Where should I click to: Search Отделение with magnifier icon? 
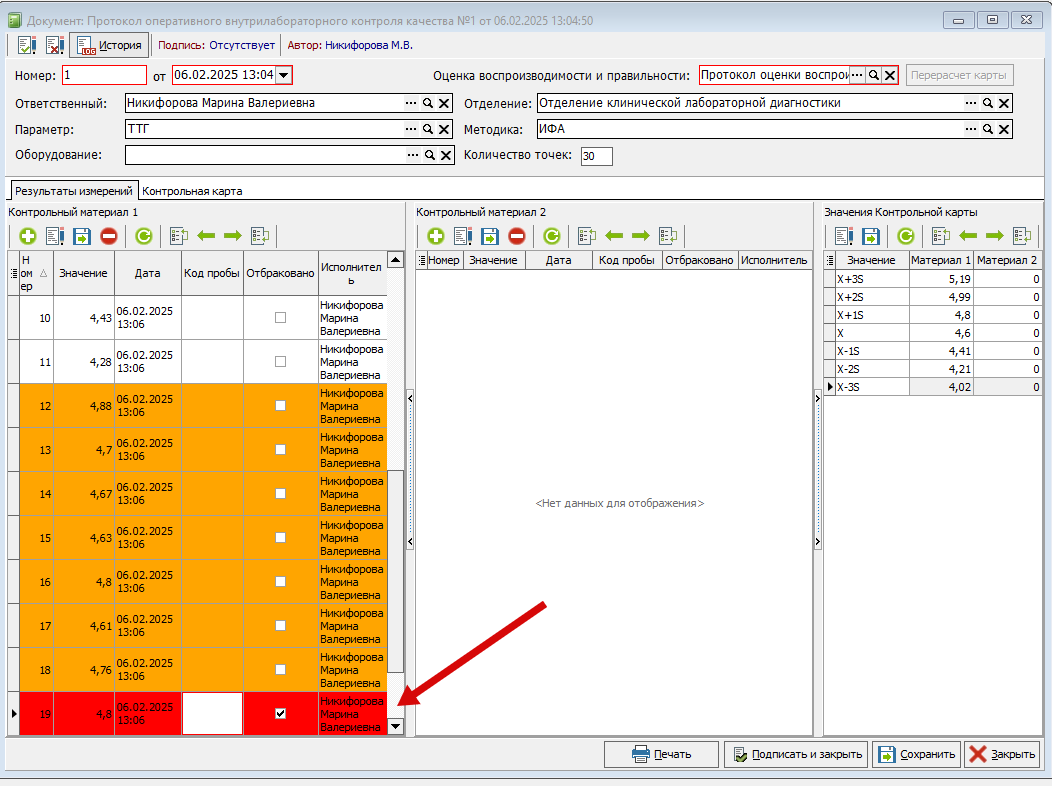tap(988, 103)
